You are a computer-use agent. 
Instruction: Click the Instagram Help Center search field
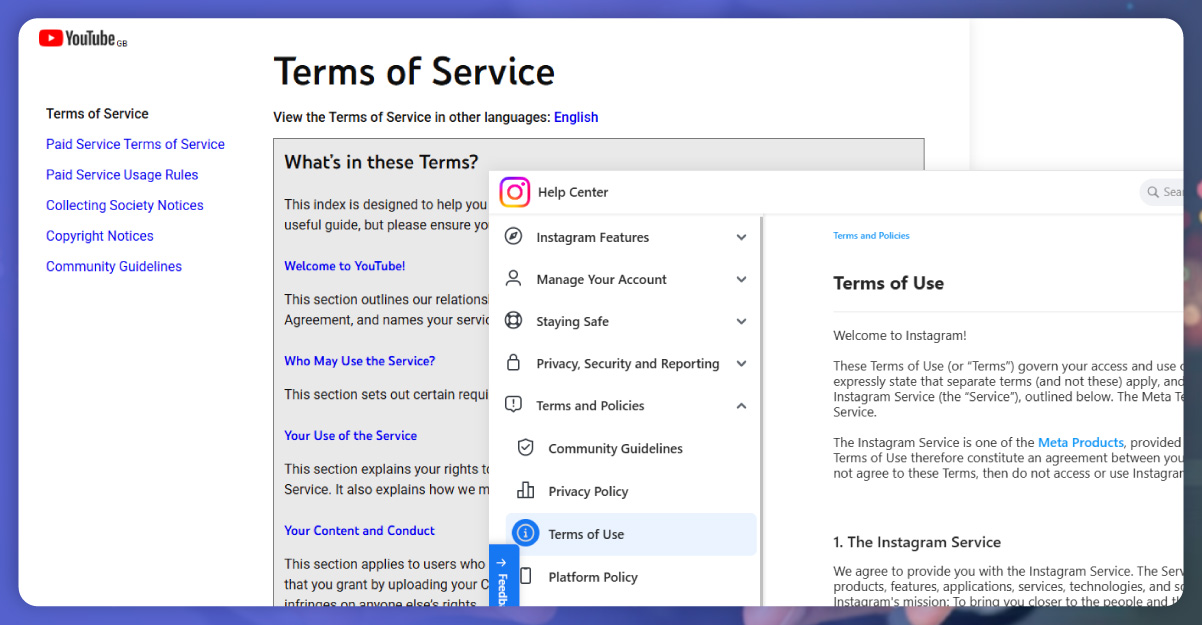1165,192
